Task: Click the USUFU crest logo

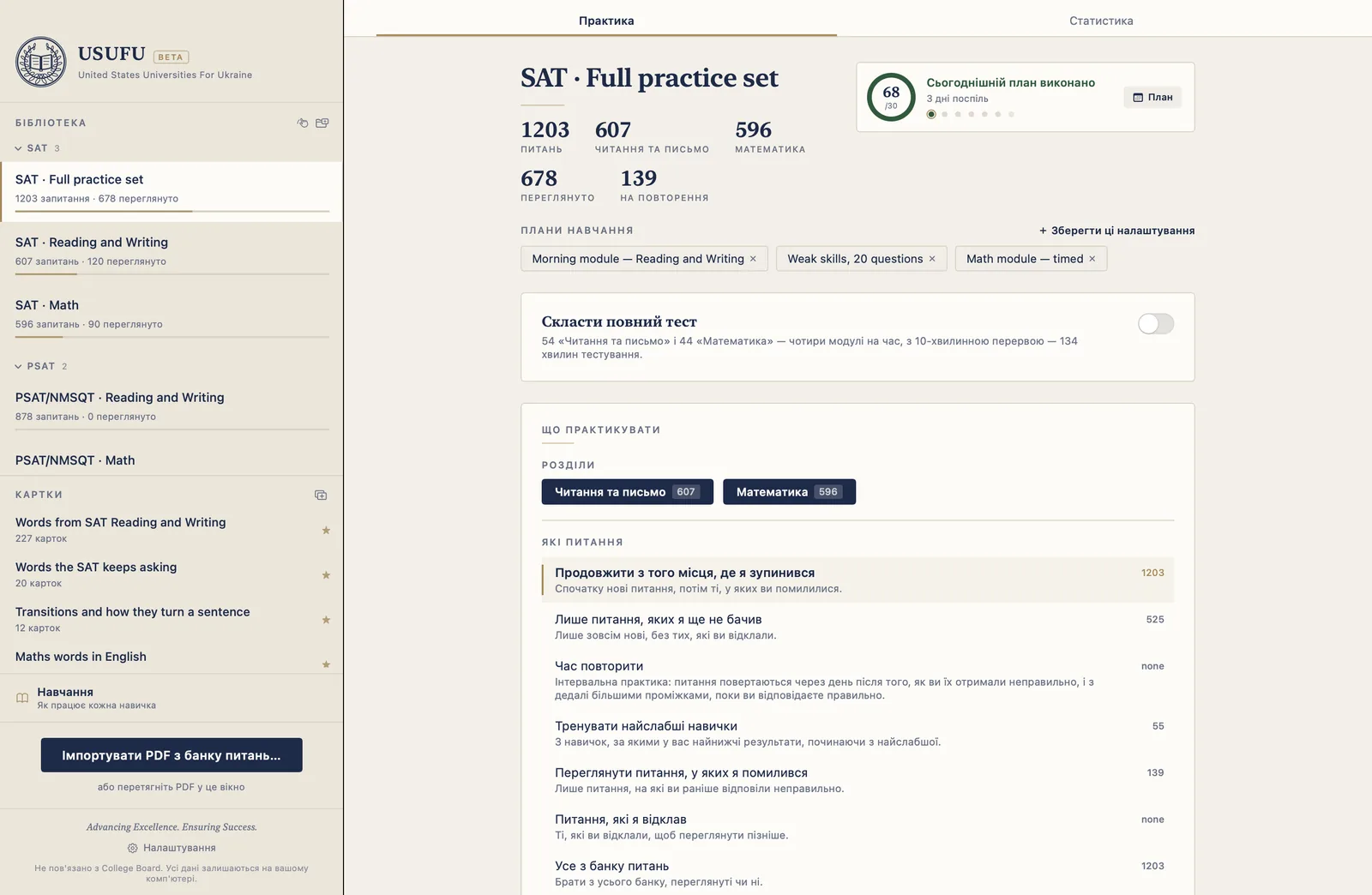Action: coord(40,62)
